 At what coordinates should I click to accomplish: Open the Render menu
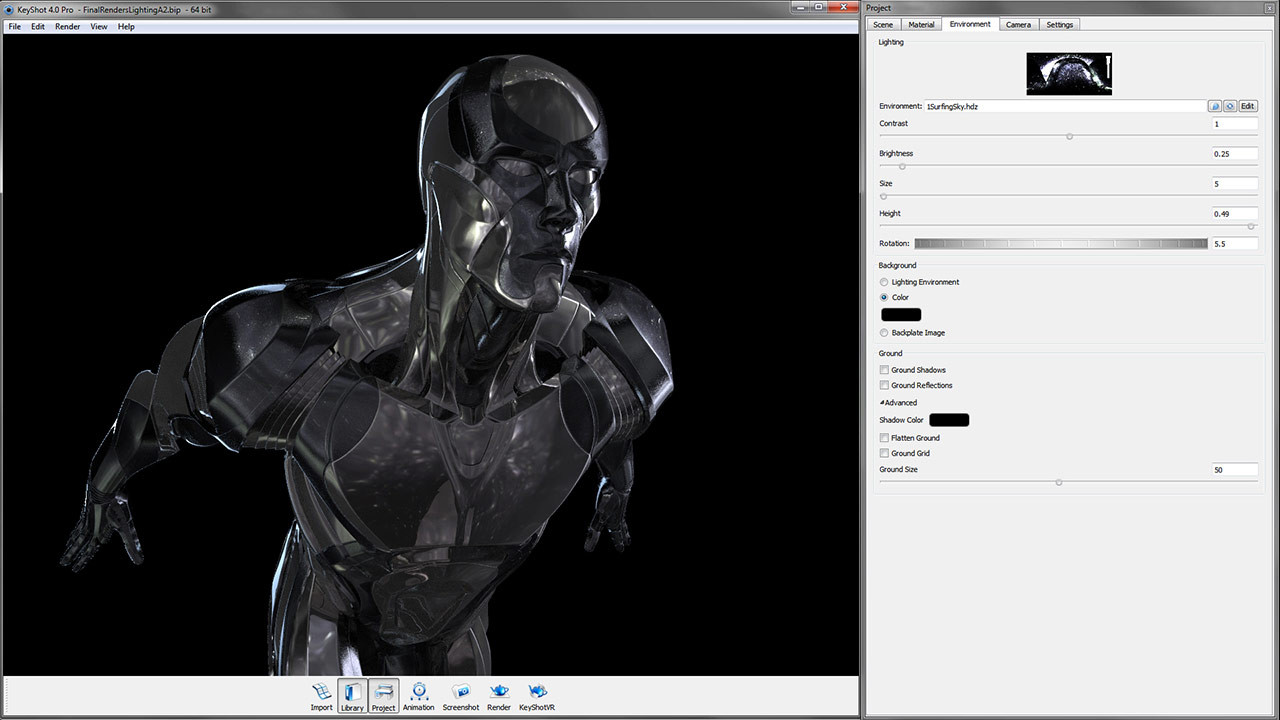(68, 27)
